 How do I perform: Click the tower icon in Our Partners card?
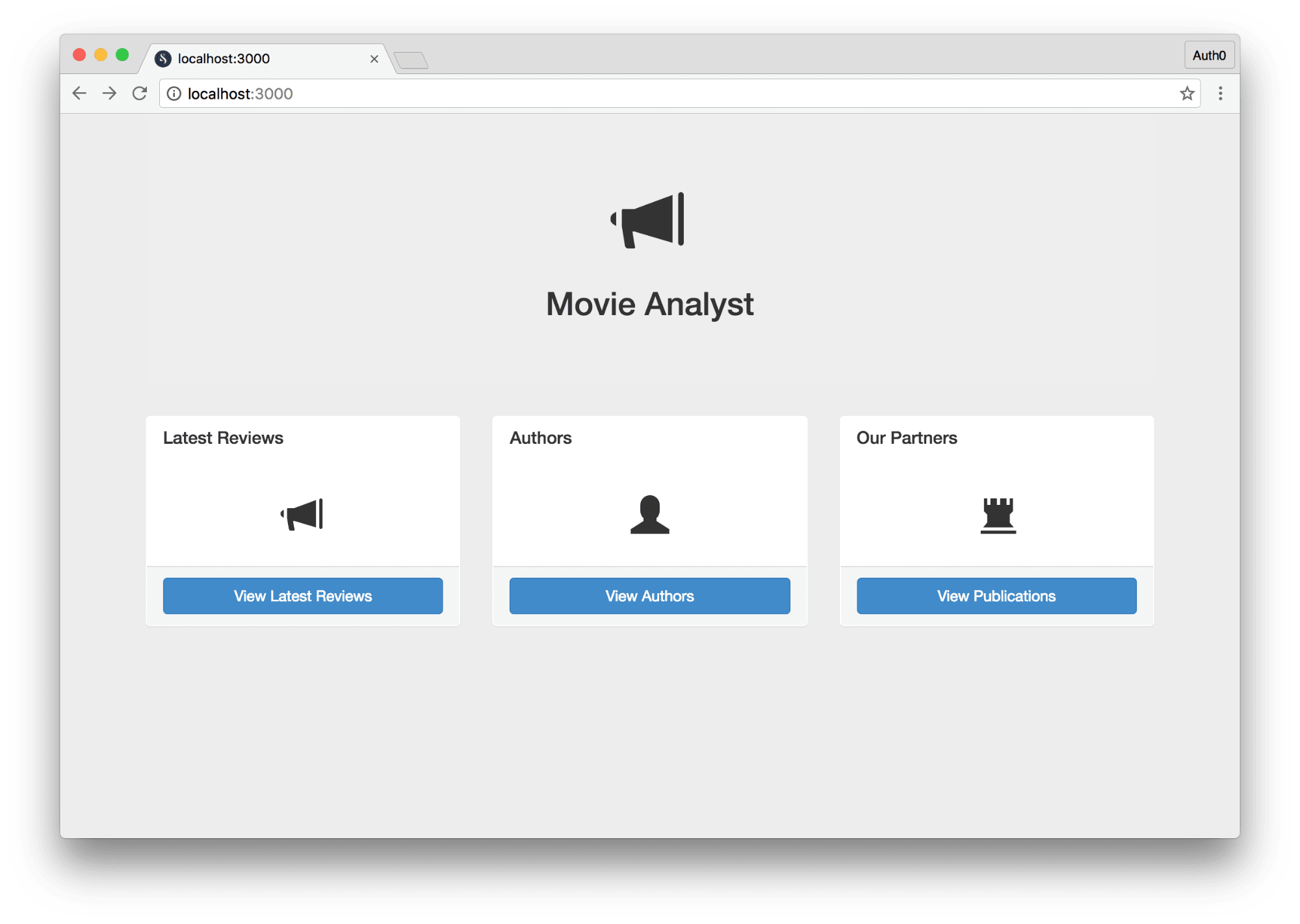click(998, 516)
